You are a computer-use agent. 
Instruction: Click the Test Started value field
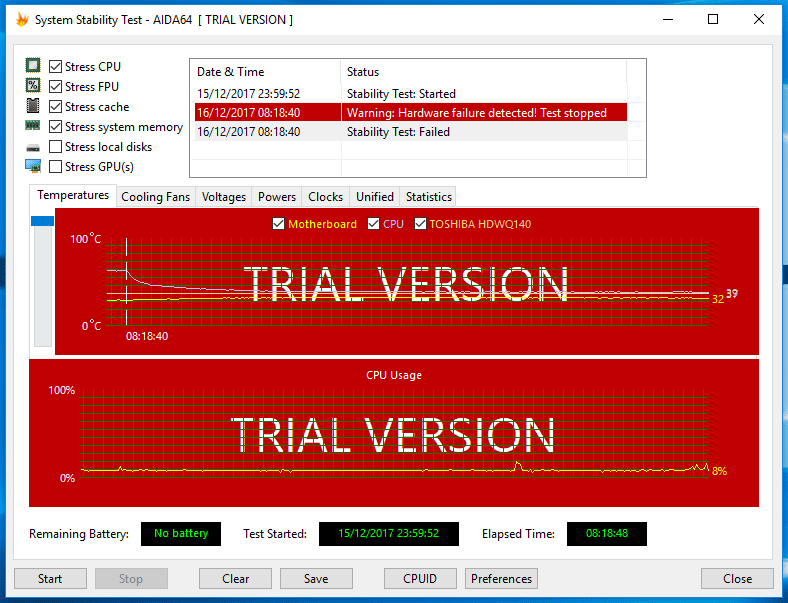point(388,534)
